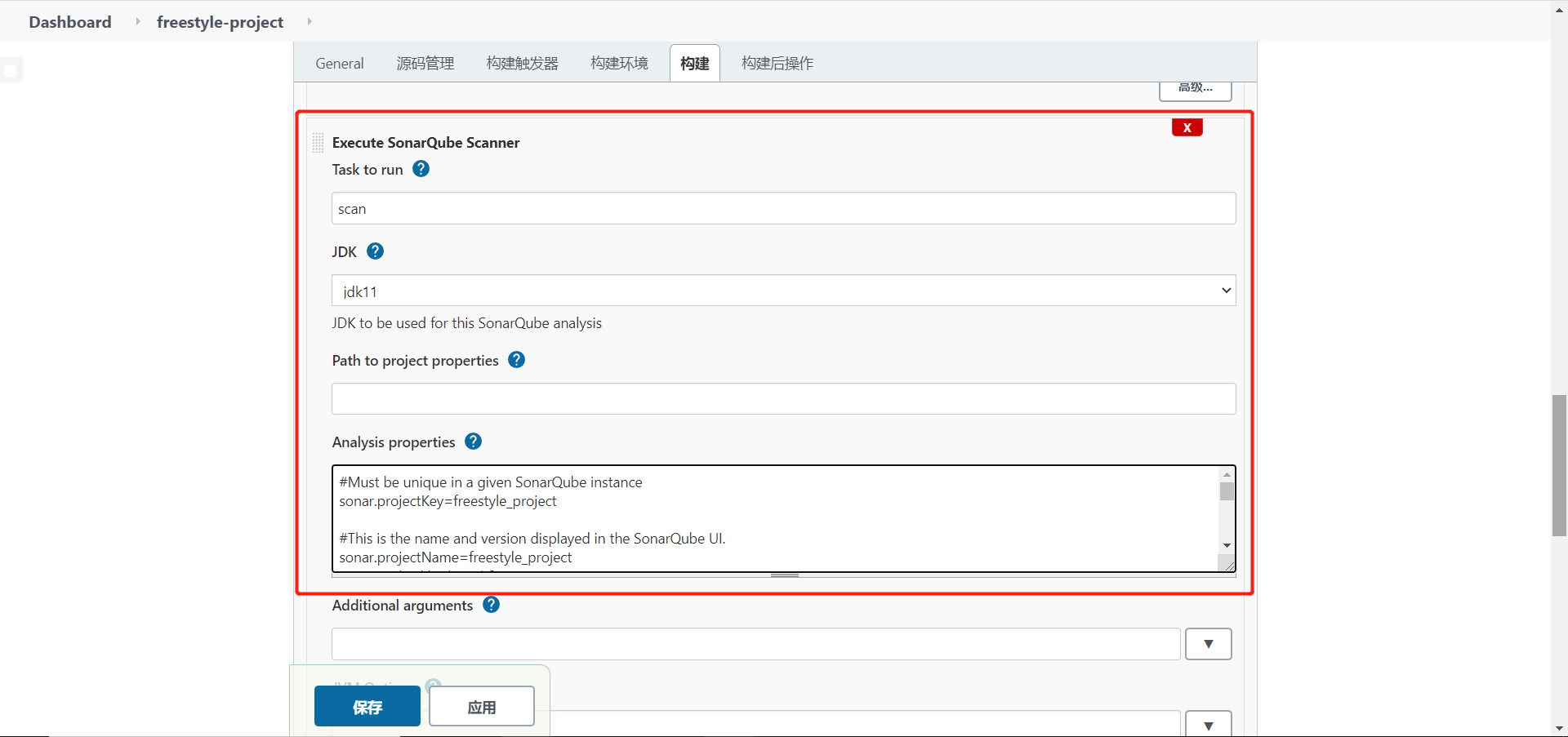
Task: Expand the JVM Options field arrow
Action: point(1208,724)
